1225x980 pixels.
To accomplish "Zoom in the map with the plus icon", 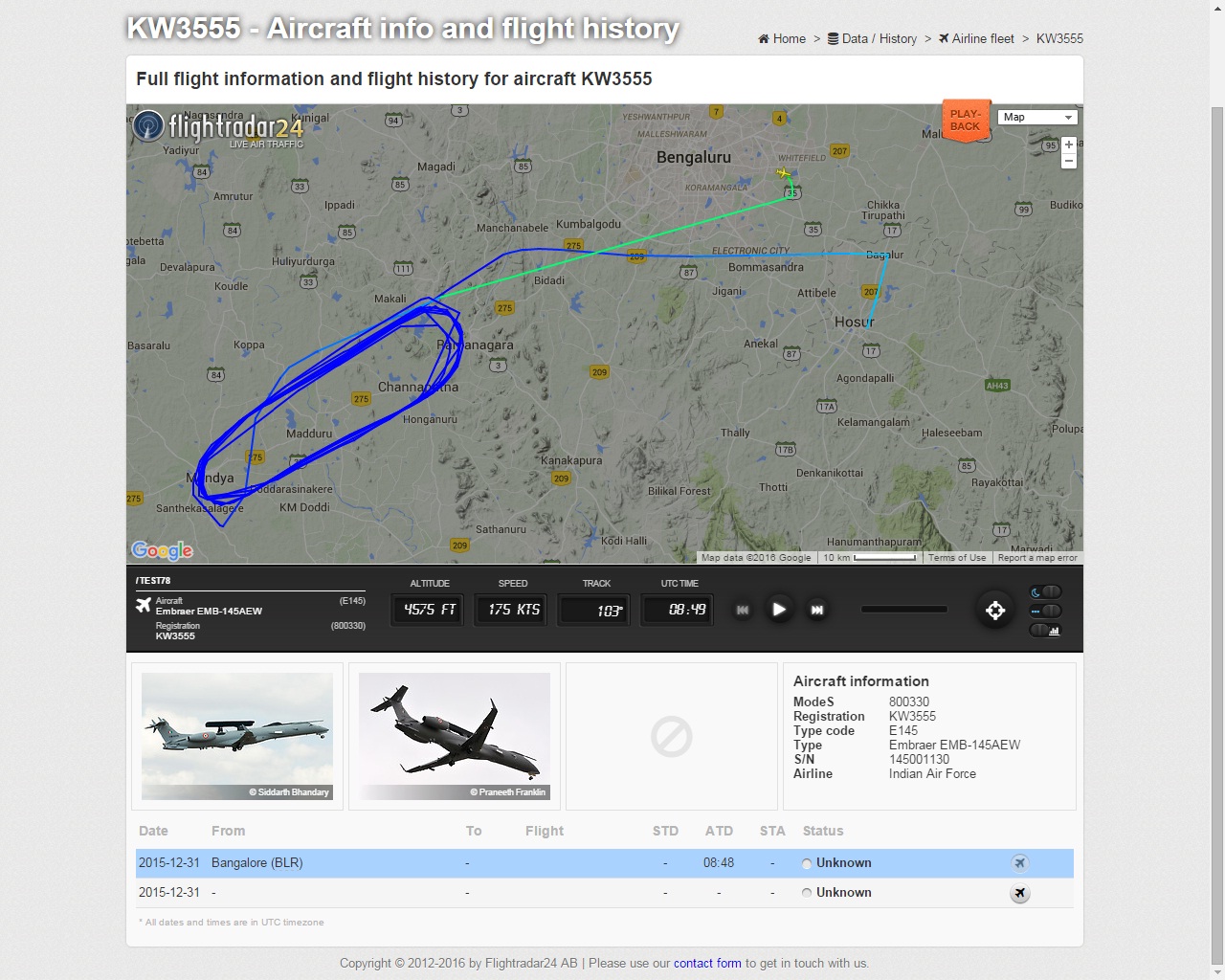I will (1069, 145).
